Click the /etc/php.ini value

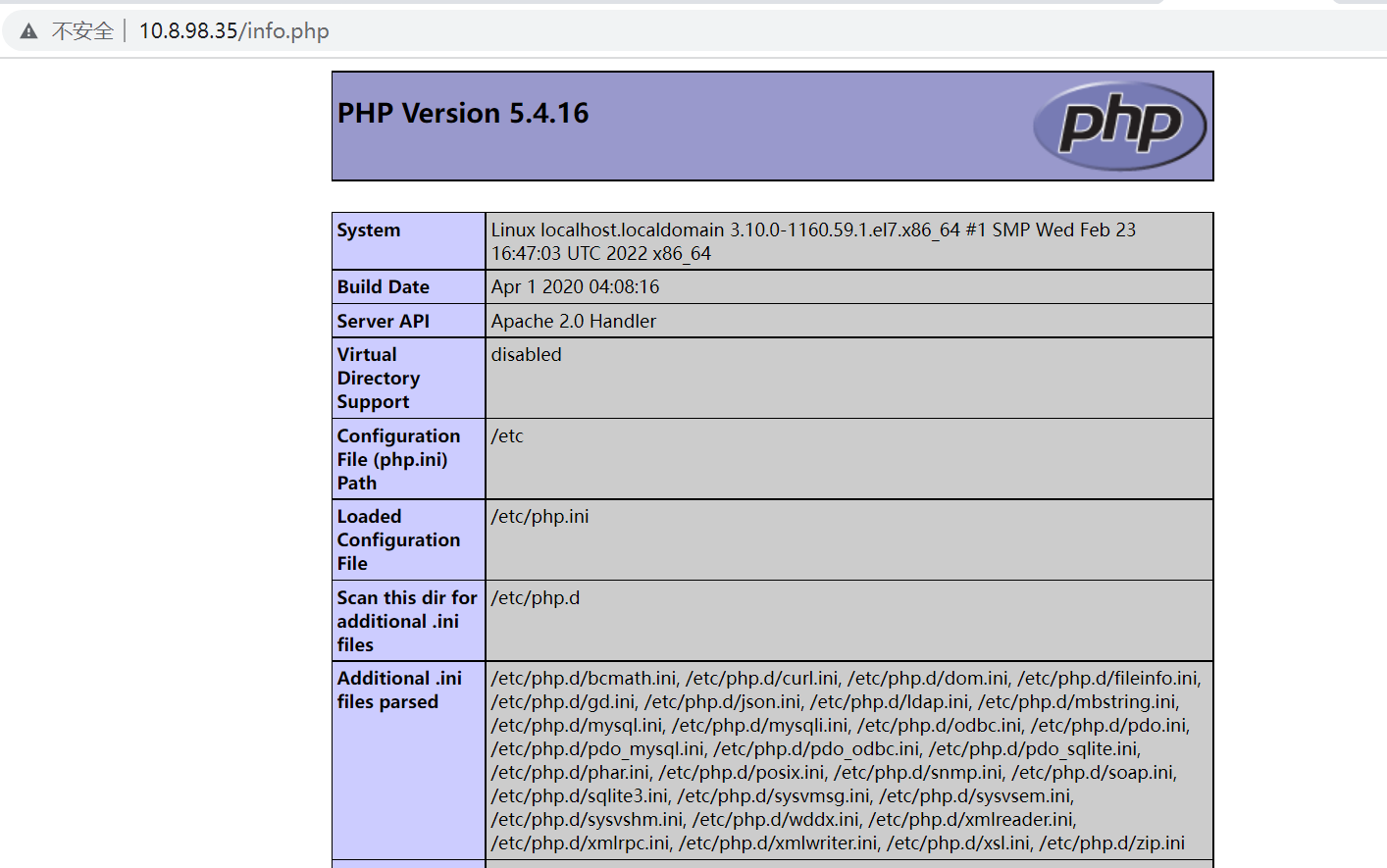[x=539, y=517]
